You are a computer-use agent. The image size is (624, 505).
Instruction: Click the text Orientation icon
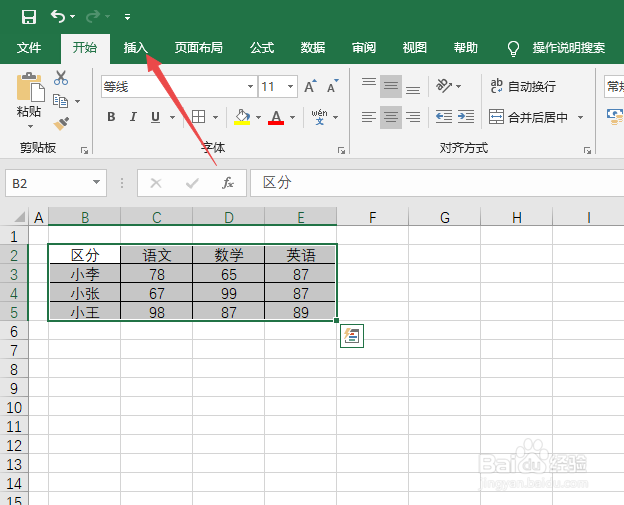point(444,86)
